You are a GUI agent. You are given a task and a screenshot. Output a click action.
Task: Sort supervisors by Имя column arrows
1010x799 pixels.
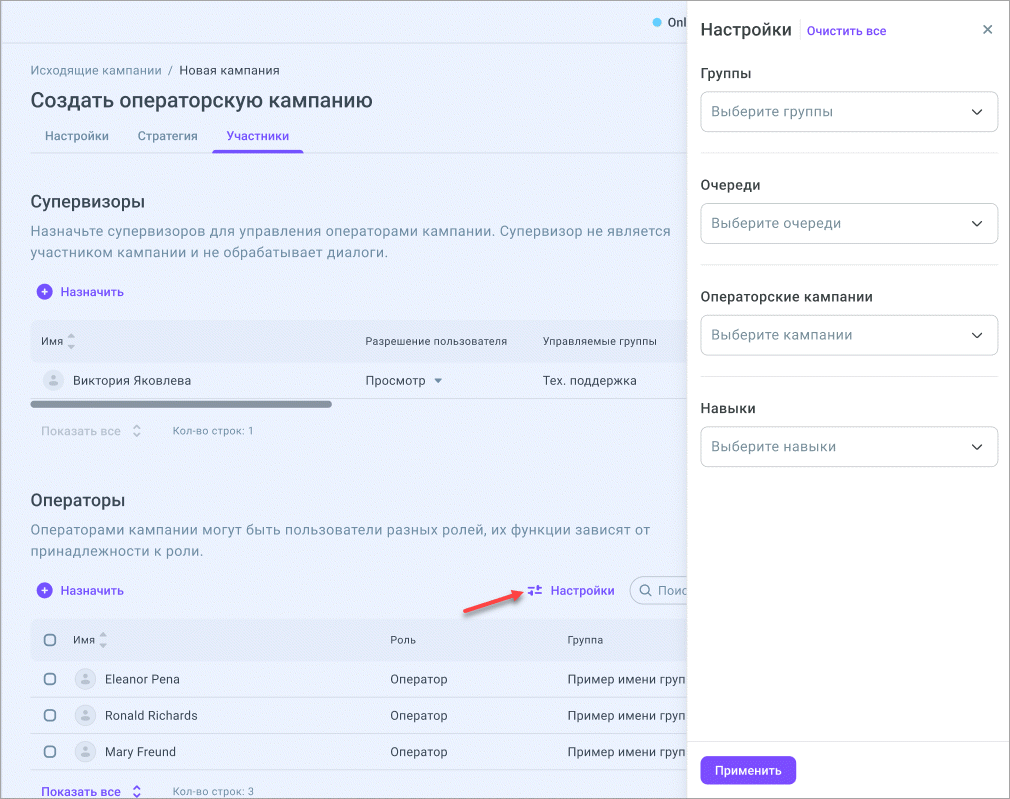pos(71,341)
